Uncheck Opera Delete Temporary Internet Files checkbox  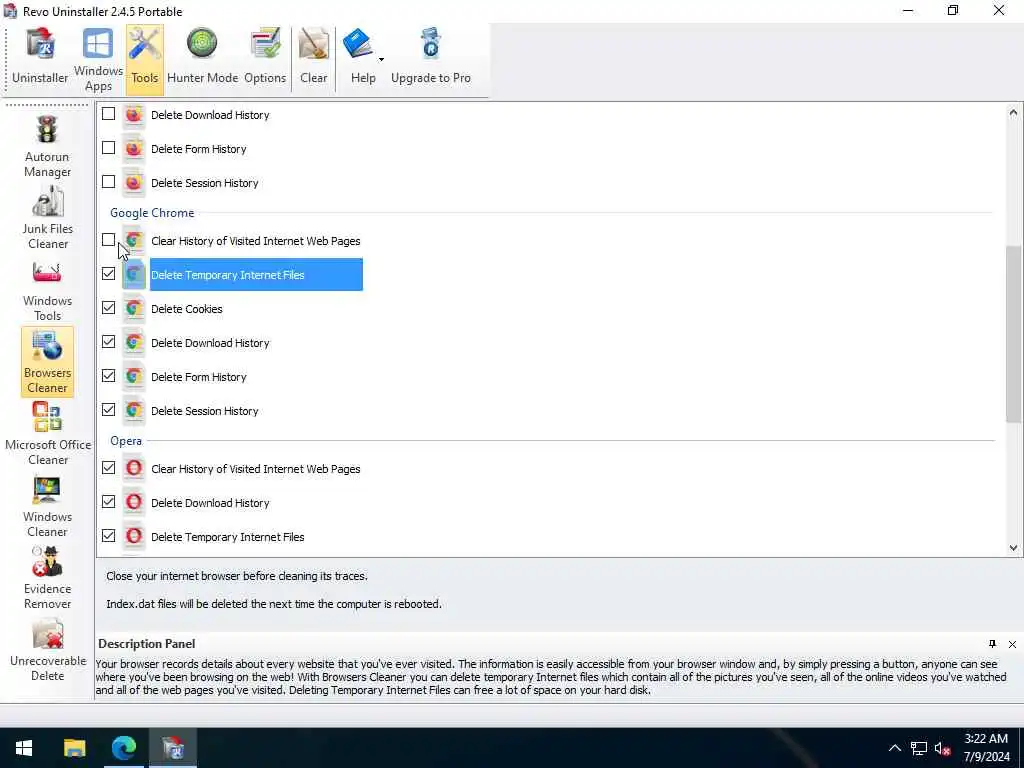click(x=108, y=536)
